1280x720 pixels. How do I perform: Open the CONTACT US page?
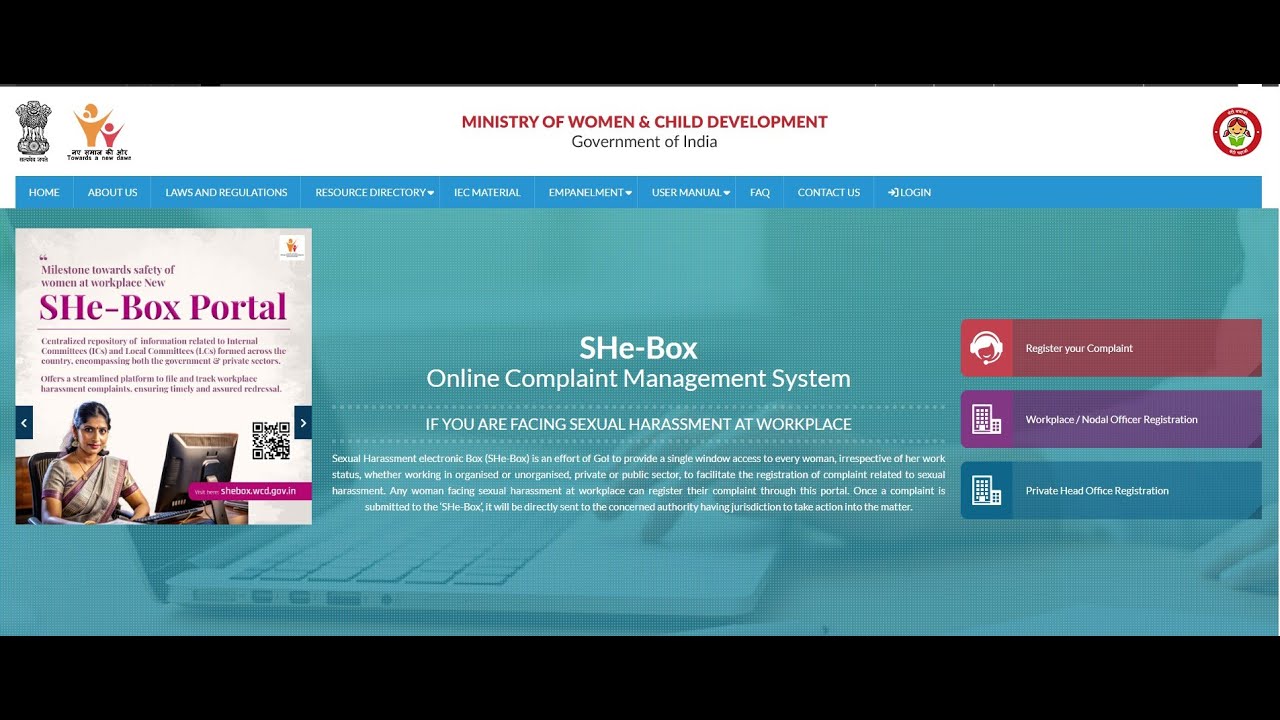click(x=829, y=192)
